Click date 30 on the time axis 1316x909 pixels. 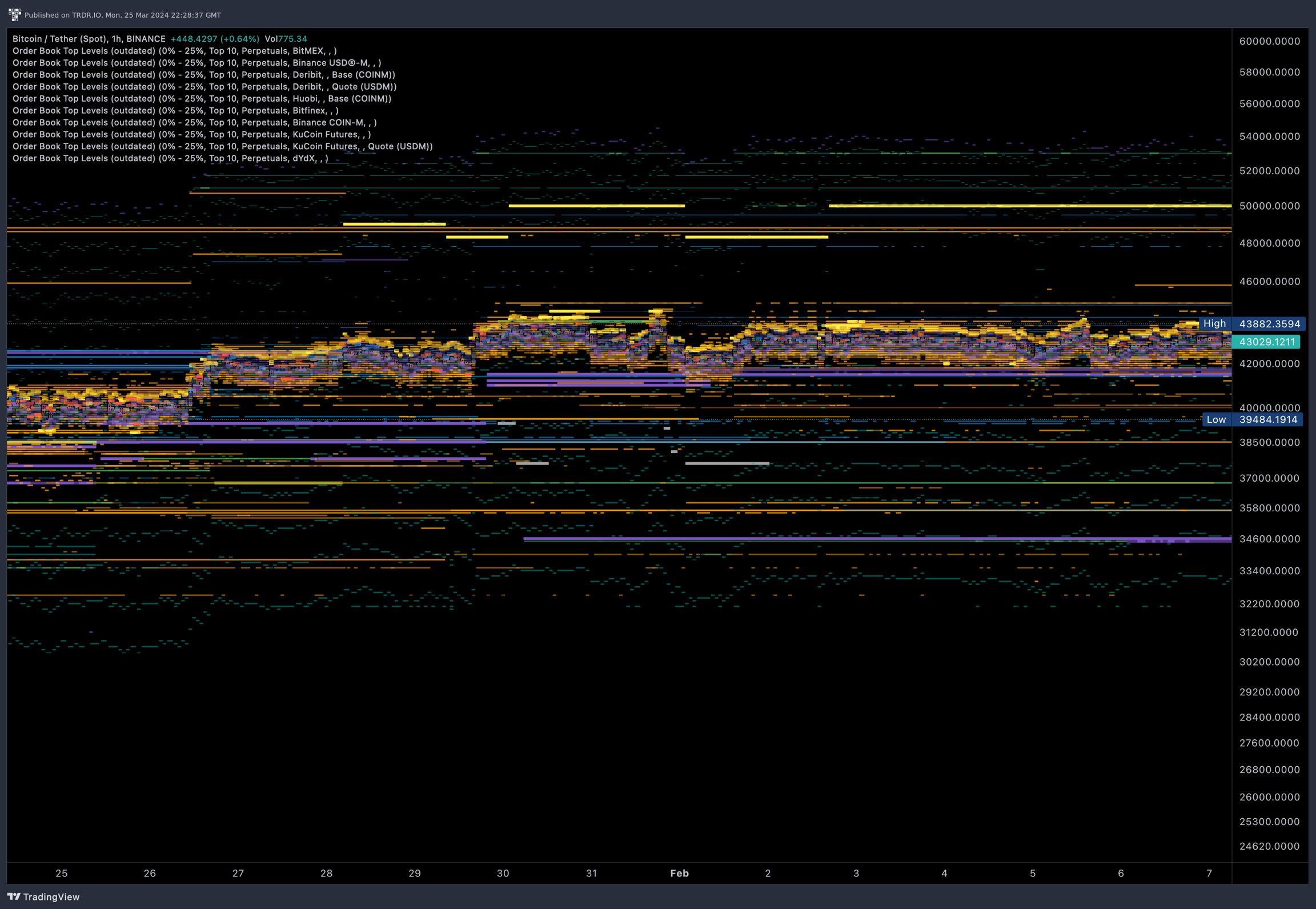click(503, 873)
